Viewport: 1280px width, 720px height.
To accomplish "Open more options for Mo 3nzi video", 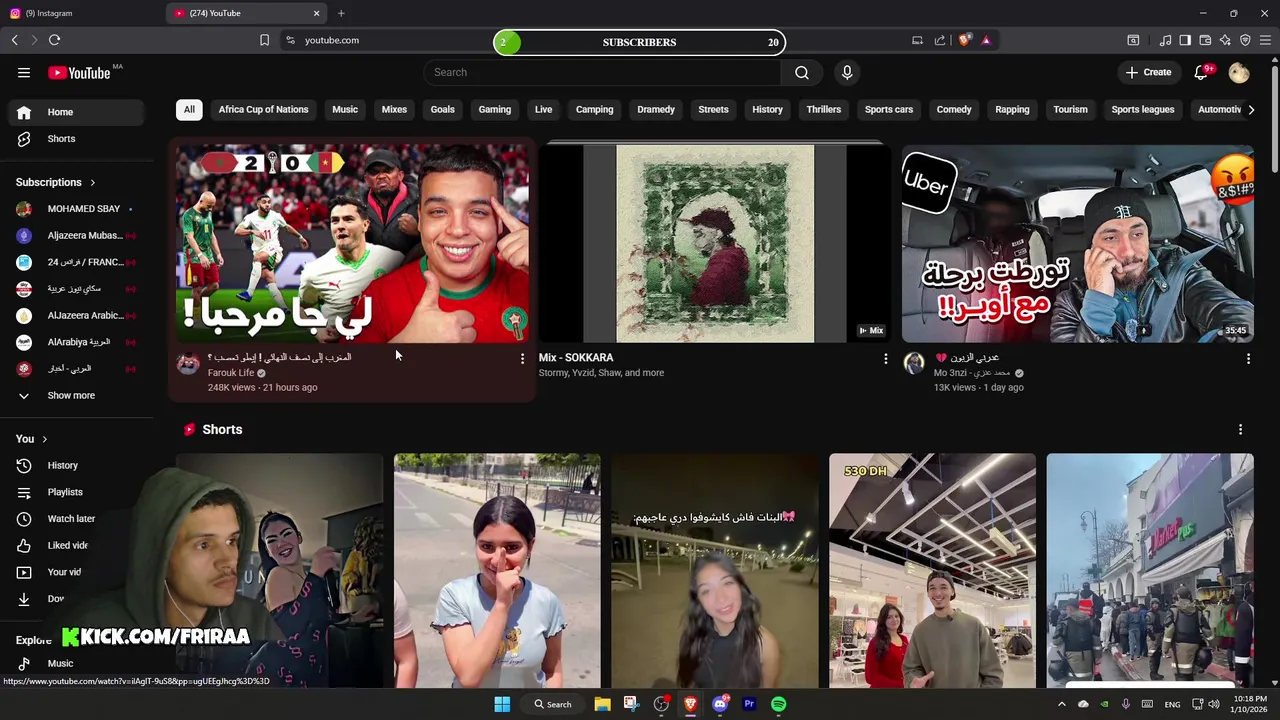I will [1248, 358].
